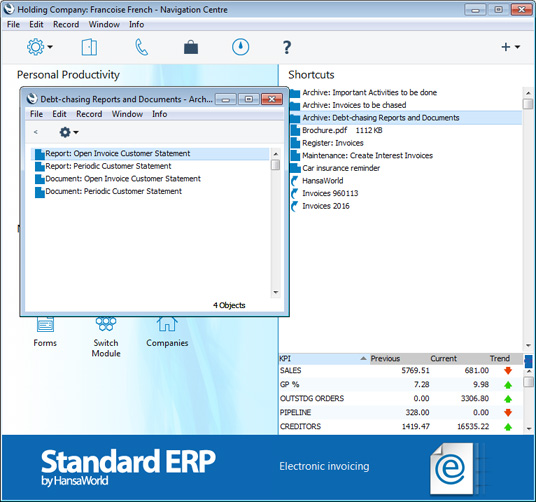
Task: Select 'Document: Periodic Customer Statement' row
Action: [x=150, y=192]
